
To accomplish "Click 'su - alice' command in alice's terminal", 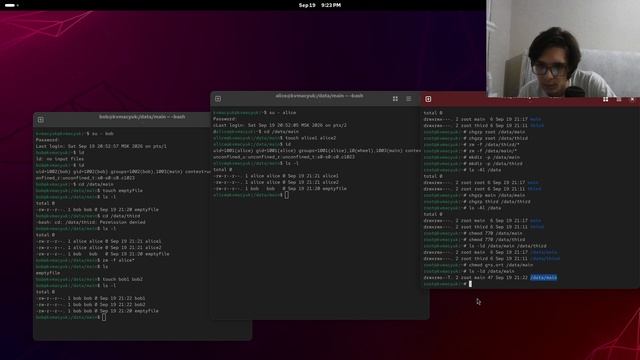I will 282,112.
